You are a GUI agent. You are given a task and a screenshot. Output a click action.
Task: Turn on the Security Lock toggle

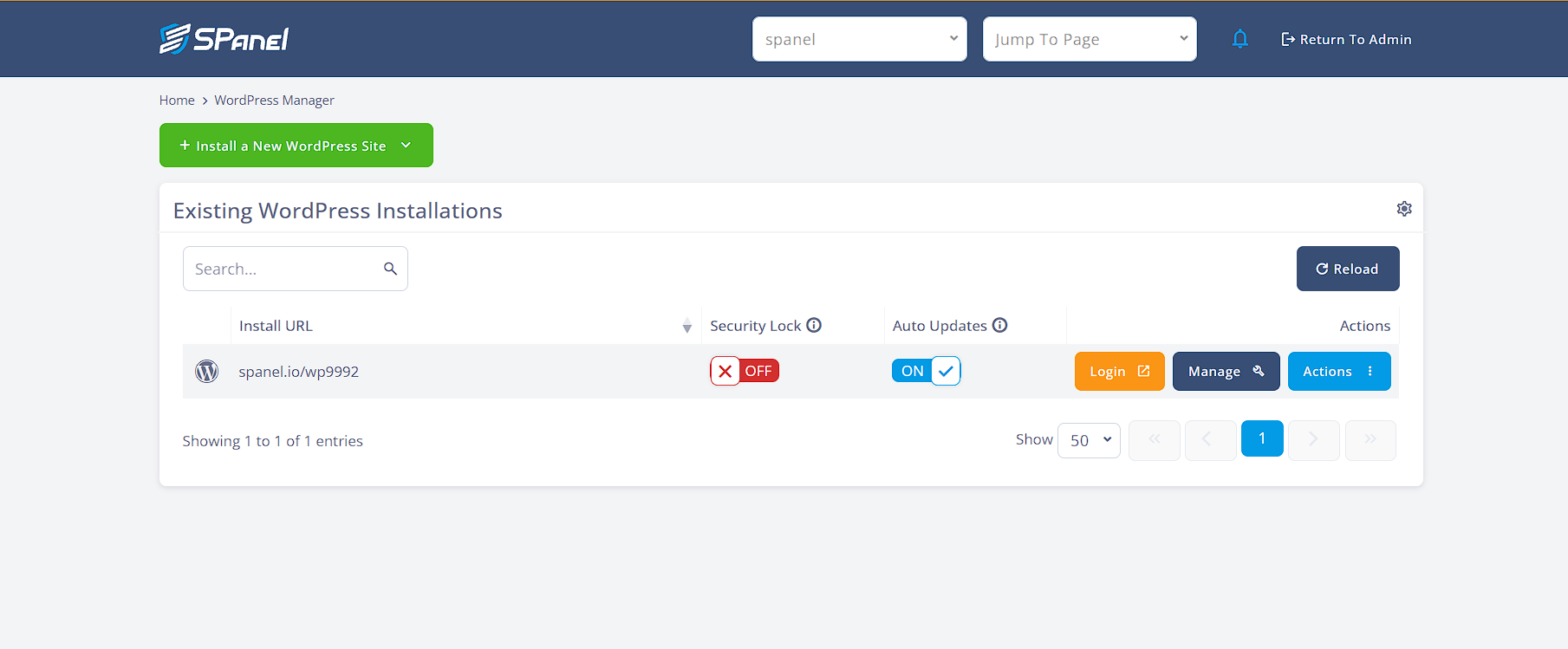[745, 371]
